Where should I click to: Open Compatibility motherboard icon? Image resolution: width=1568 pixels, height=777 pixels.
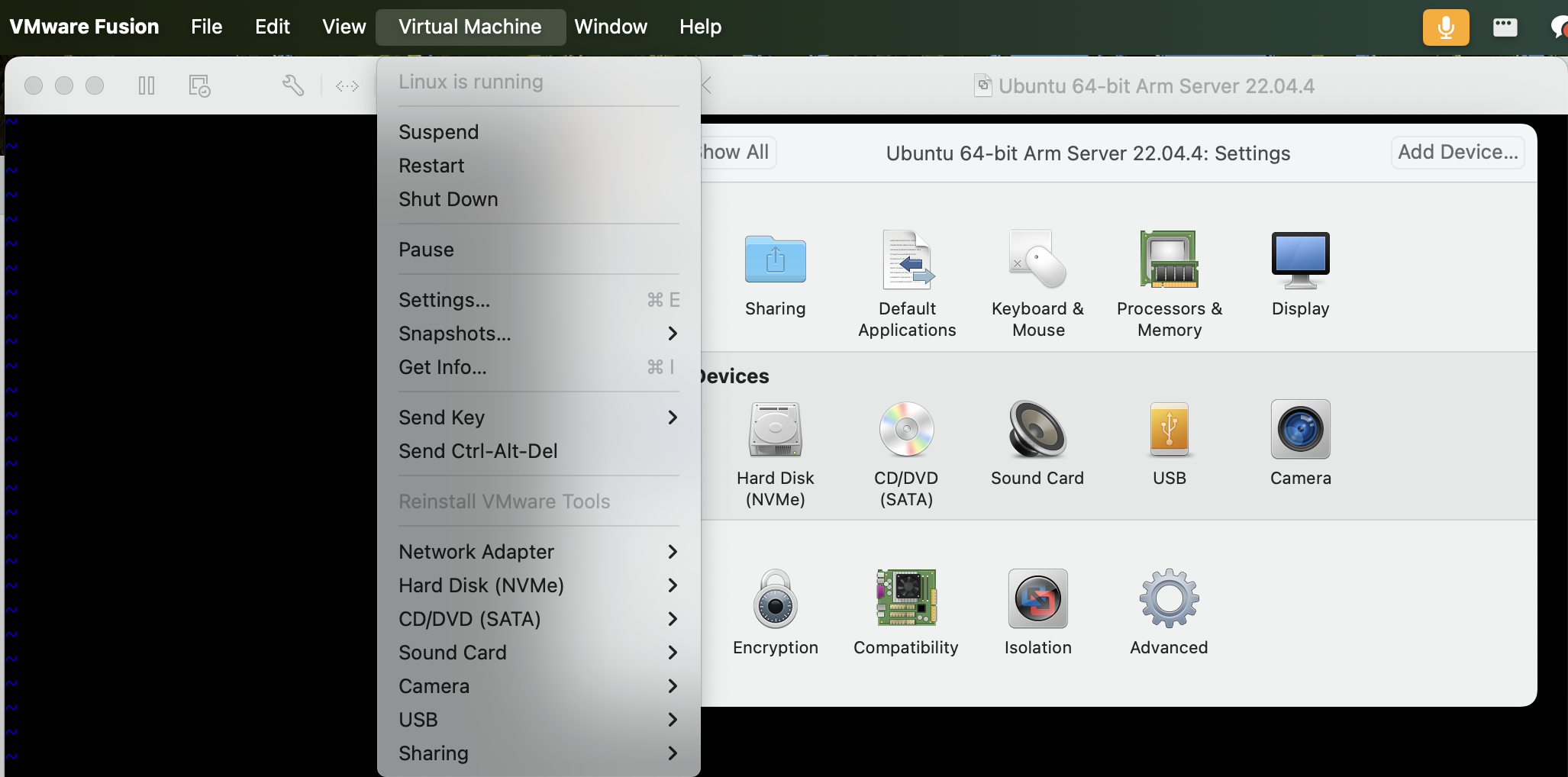click(x=906, y=598)
